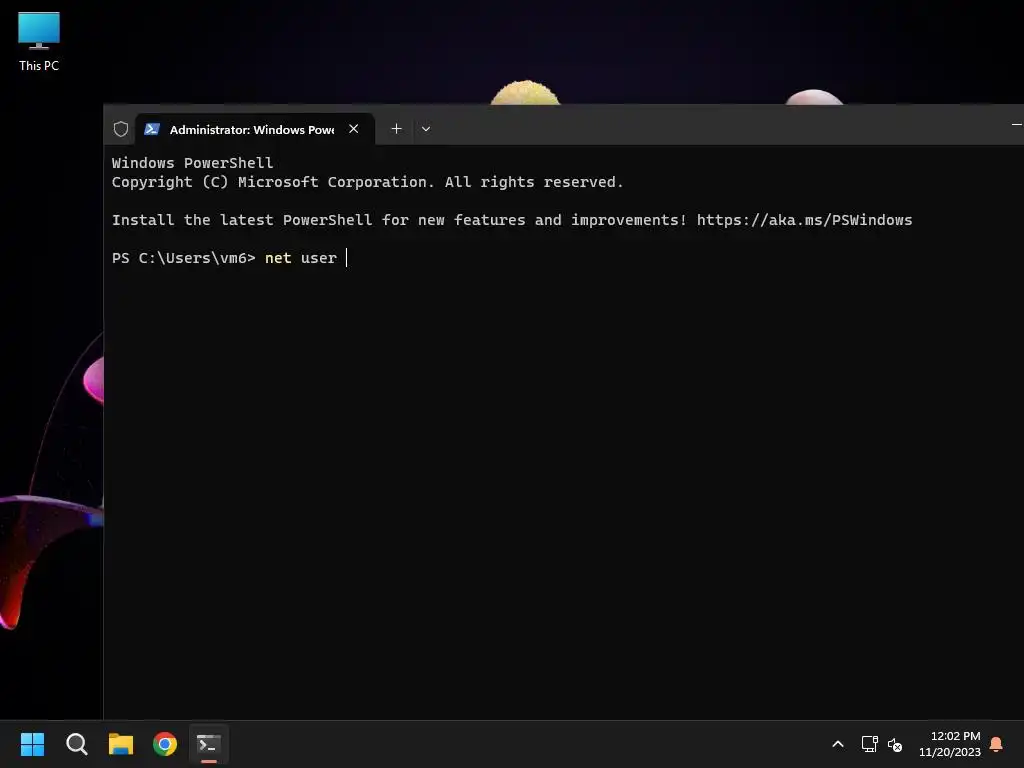The width and height of the screenshot is (1024, 768).
Task: Minimize the terminal window
Action: point(1016,124)
